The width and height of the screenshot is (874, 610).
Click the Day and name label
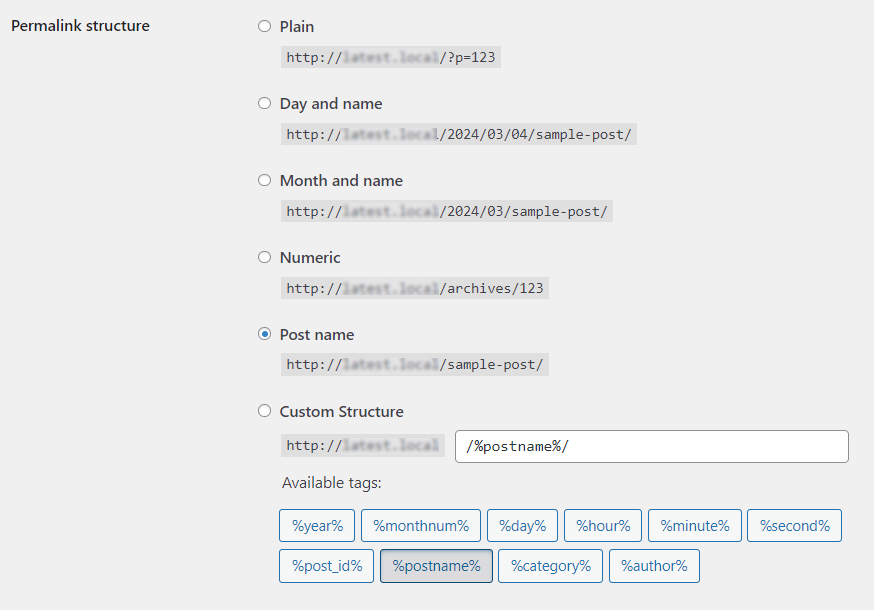331,104
